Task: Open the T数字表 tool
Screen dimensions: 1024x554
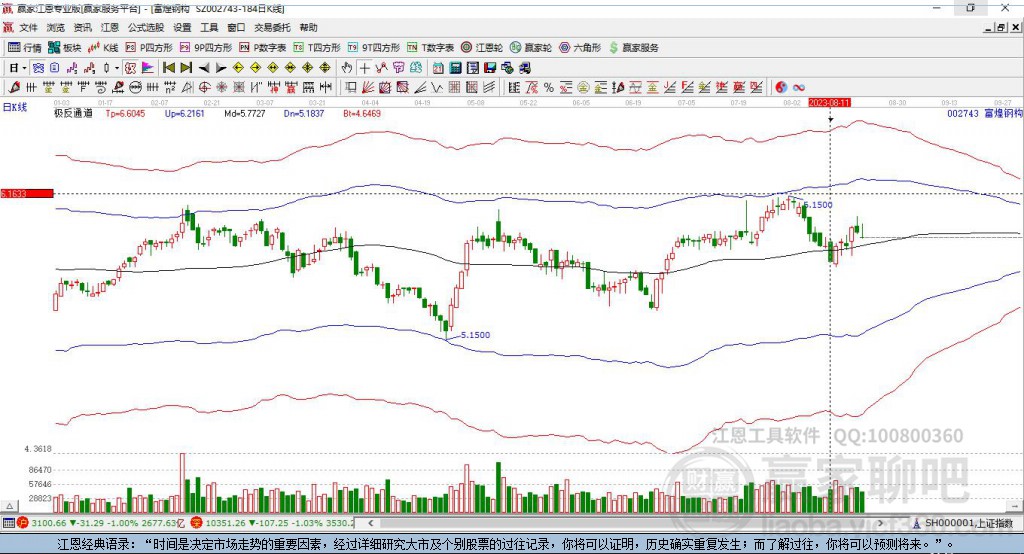Action: [430, 48]
